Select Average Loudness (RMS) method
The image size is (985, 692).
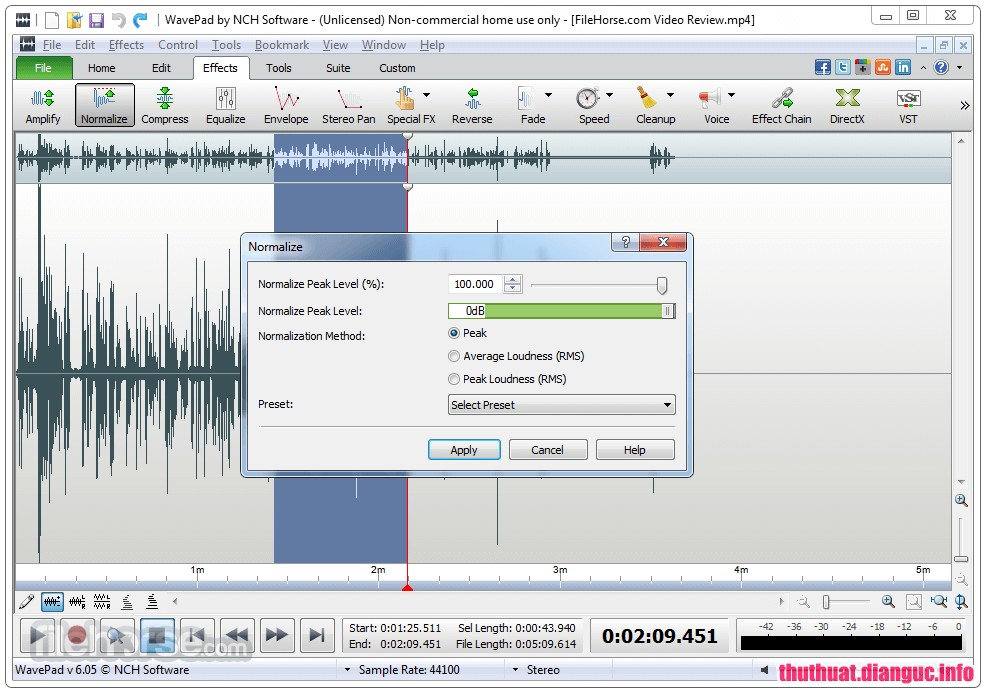tap(454, 356)
